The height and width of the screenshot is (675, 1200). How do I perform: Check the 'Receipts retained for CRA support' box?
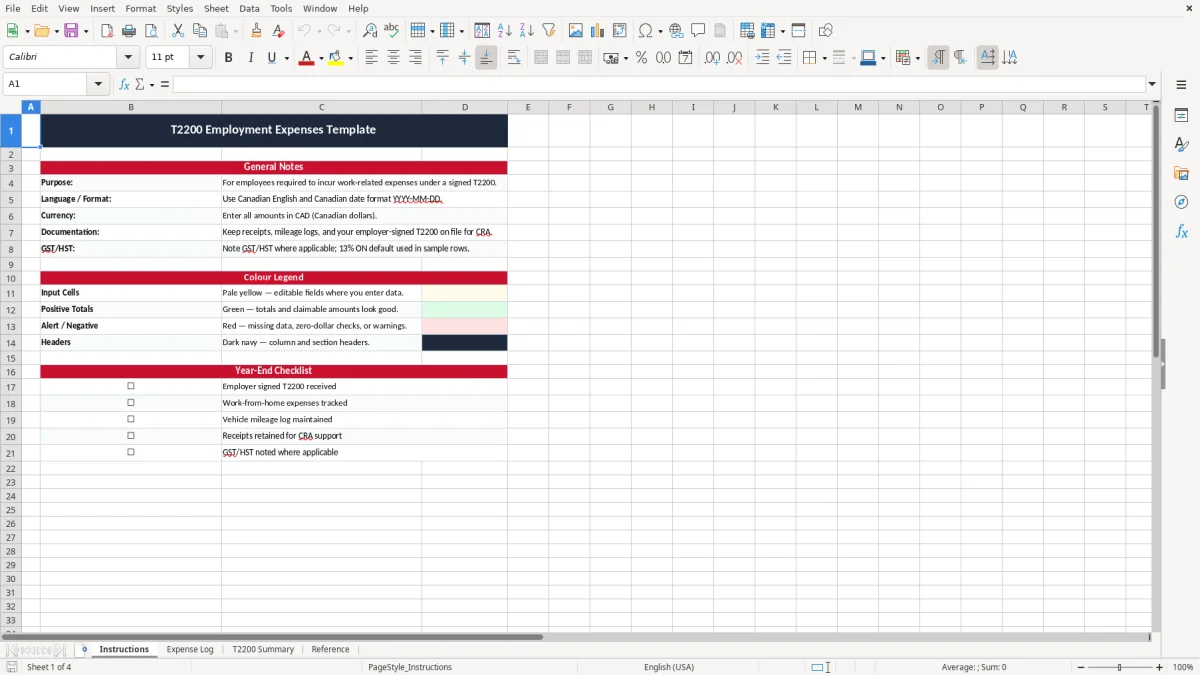point(131,436)
